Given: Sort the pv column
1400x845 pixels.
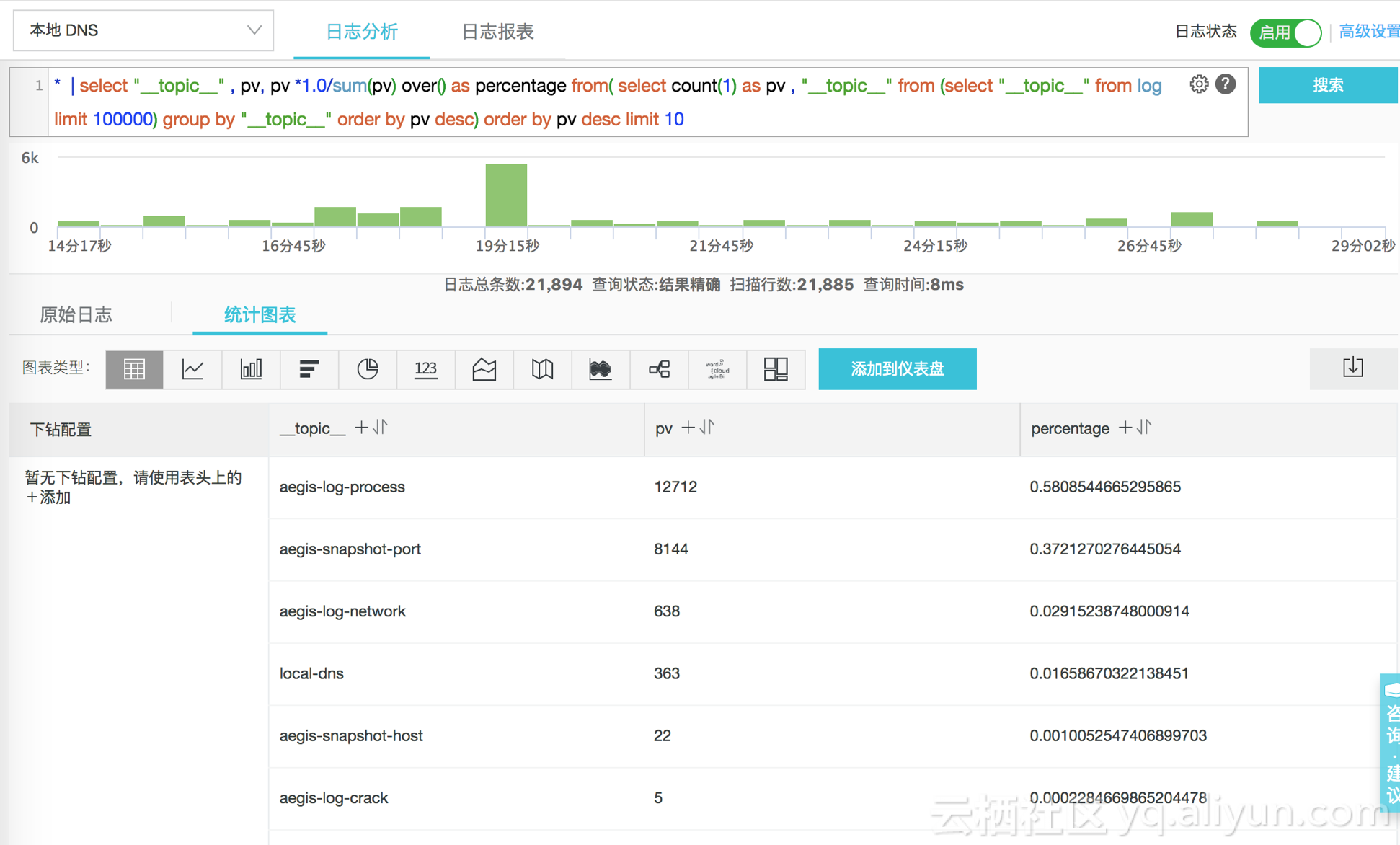Looking at the screenshot, I should (707, 428).
